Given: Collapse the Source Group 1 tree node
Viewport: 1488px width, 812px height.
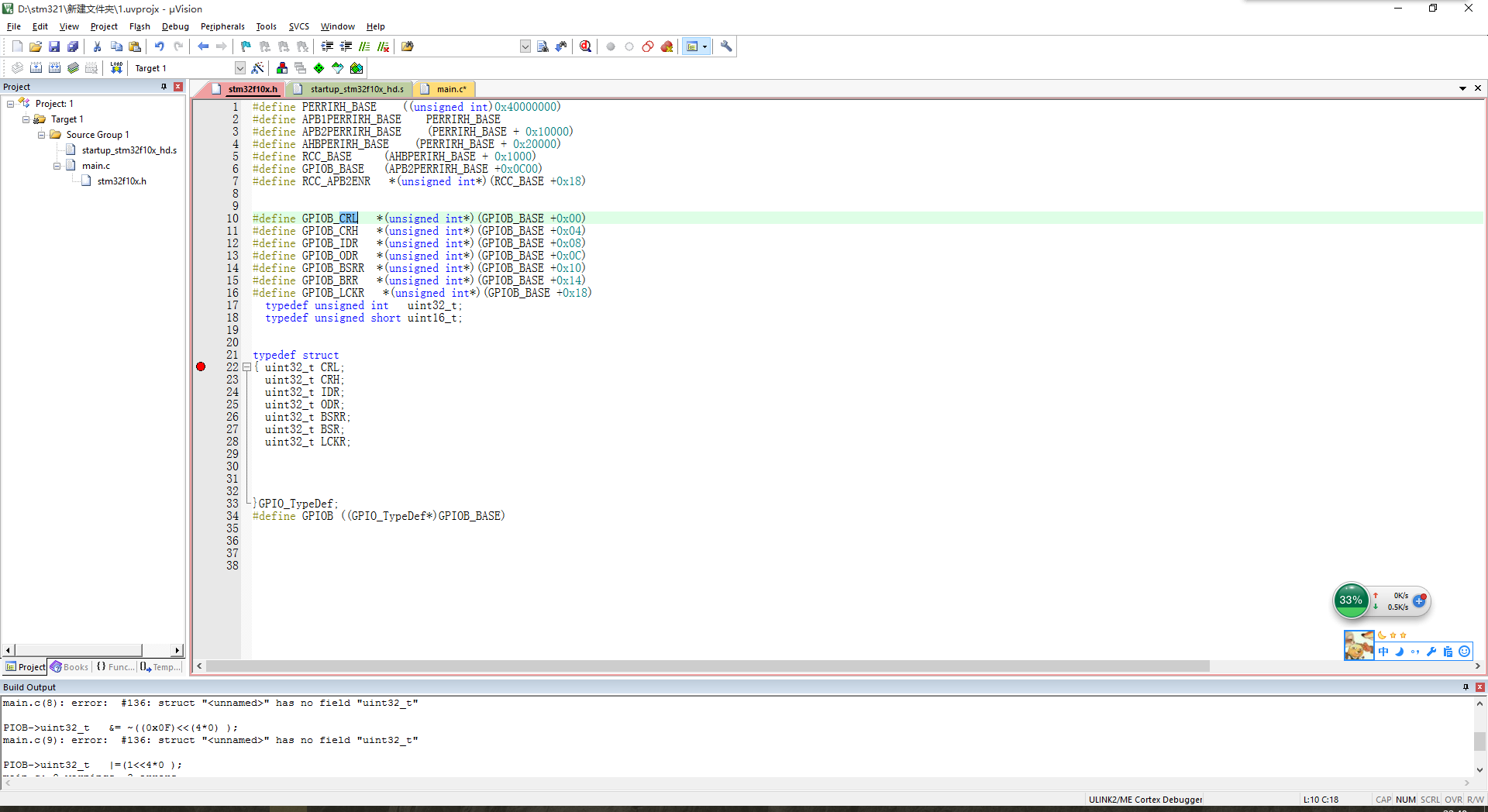Looking at the screenshot, I should (x=42, y=135).
